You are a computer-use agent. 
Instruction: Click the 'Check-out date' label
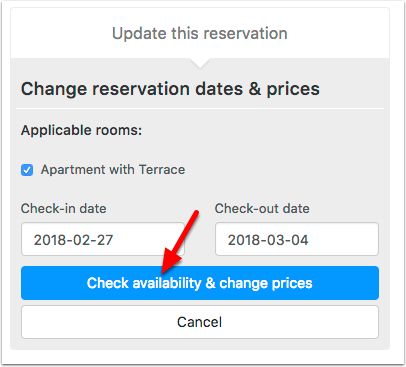262,209
